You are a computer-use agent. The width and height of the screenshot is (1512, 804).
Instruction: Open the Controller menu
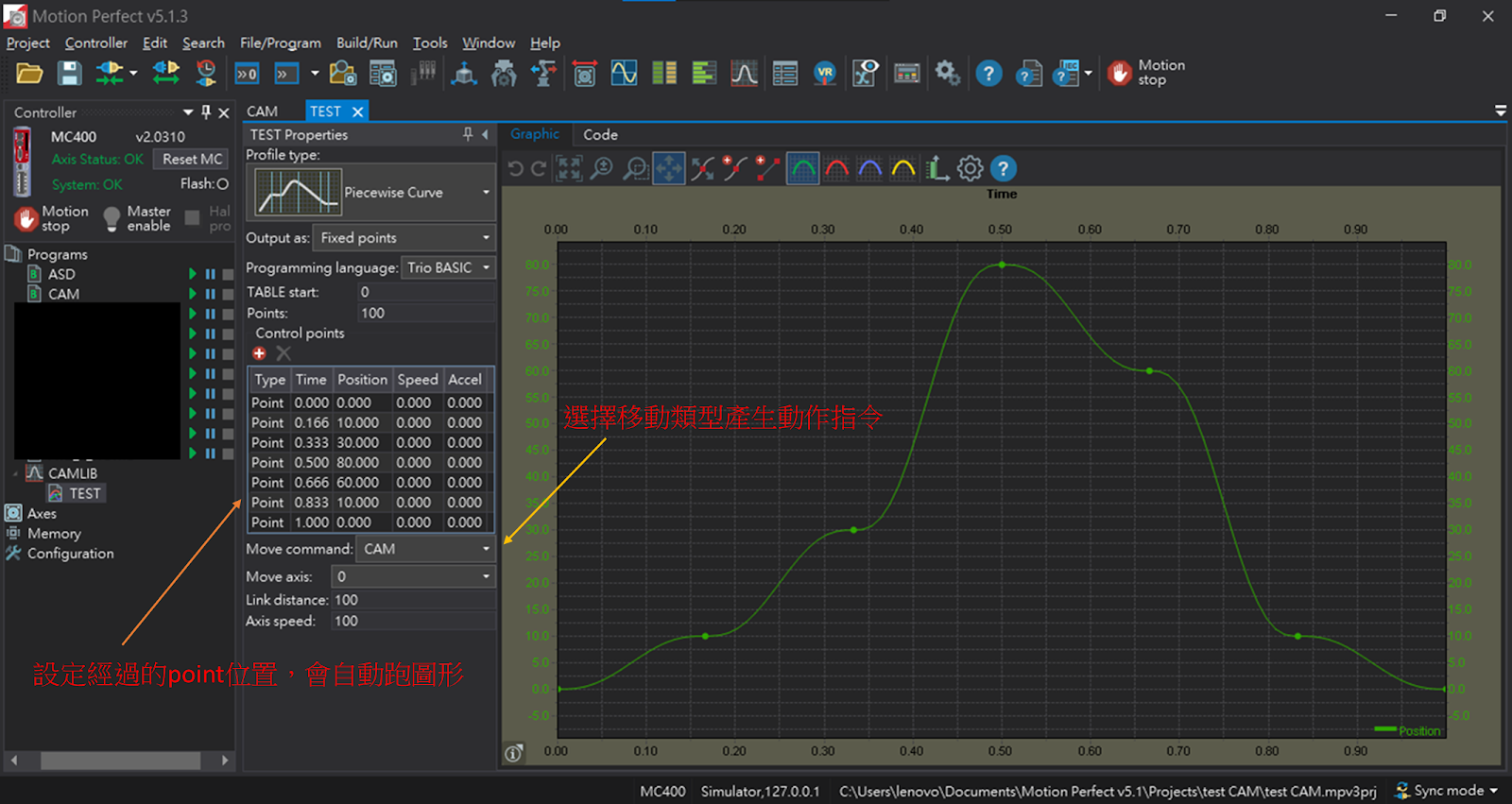point(95,43)
